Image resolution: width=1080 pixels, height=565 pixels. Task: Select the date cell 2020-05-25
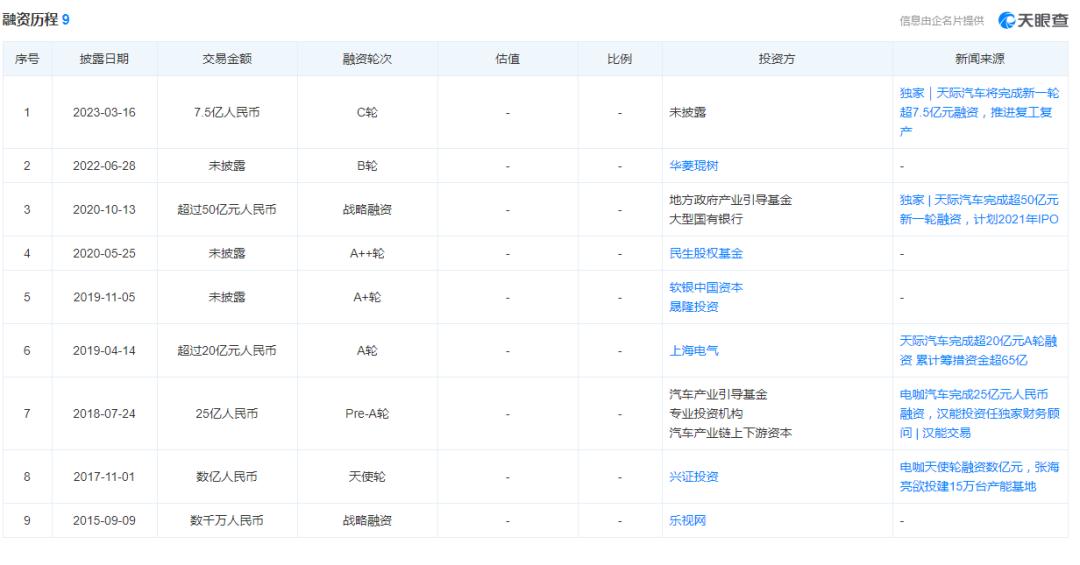point(104,254)
